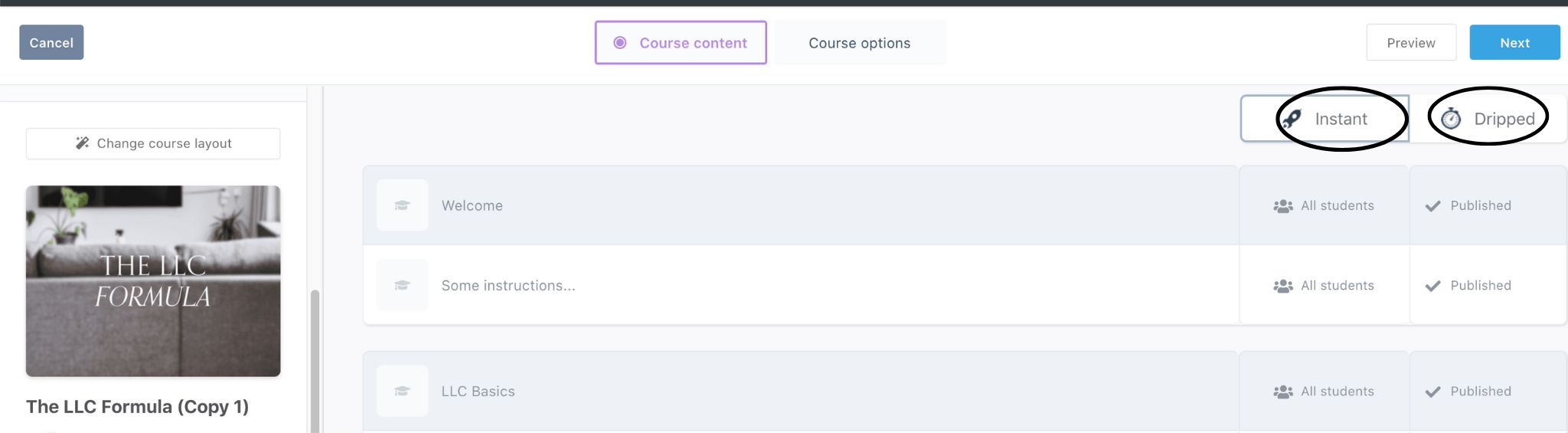Click the graduation cap icon on LLC Basics
The width and height of the screenshot is (1568, 433).
pyautogui.click(x=402, y=391)
